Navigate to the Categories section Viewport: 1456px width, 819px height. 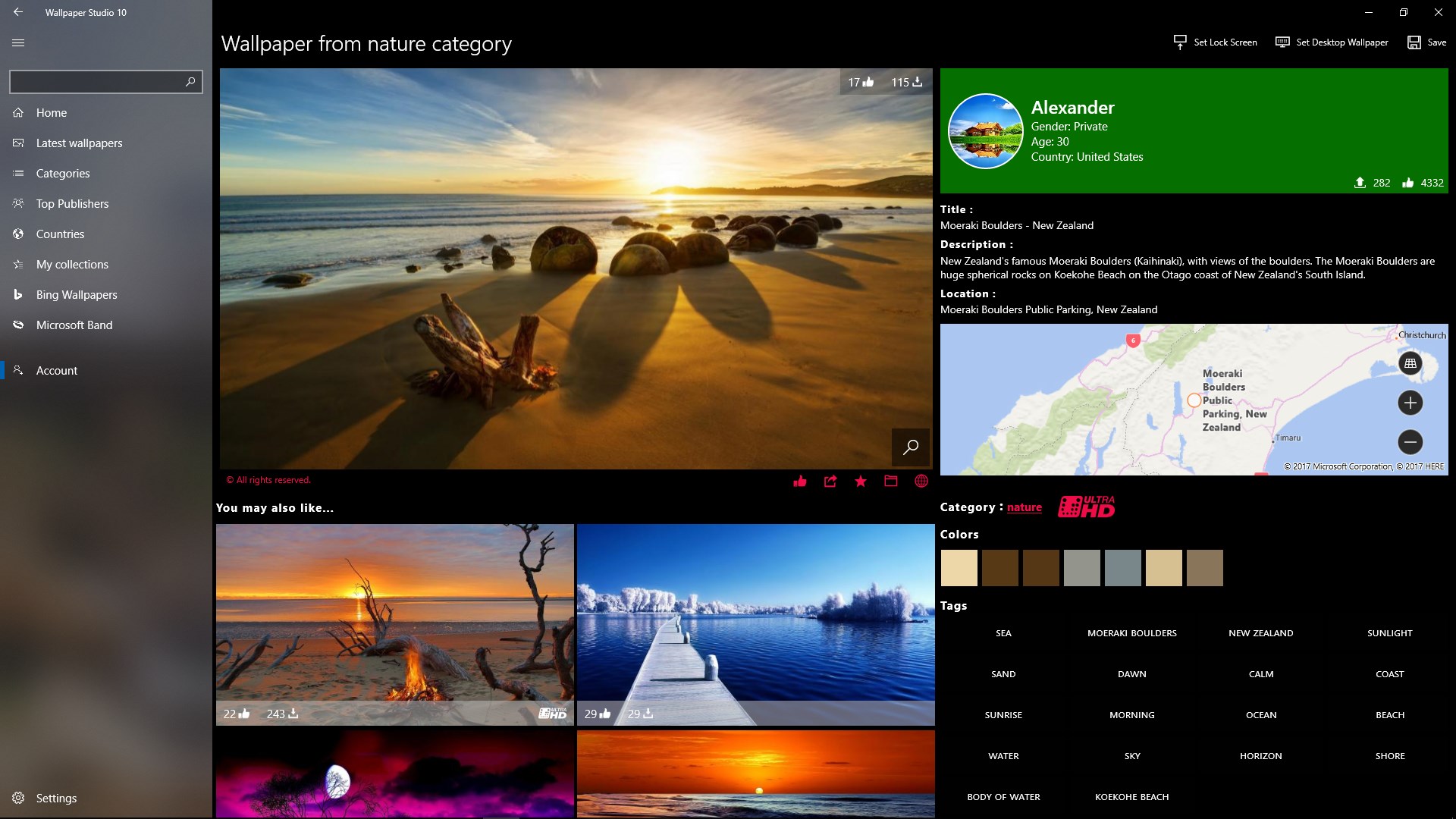(x=63, y=173)
